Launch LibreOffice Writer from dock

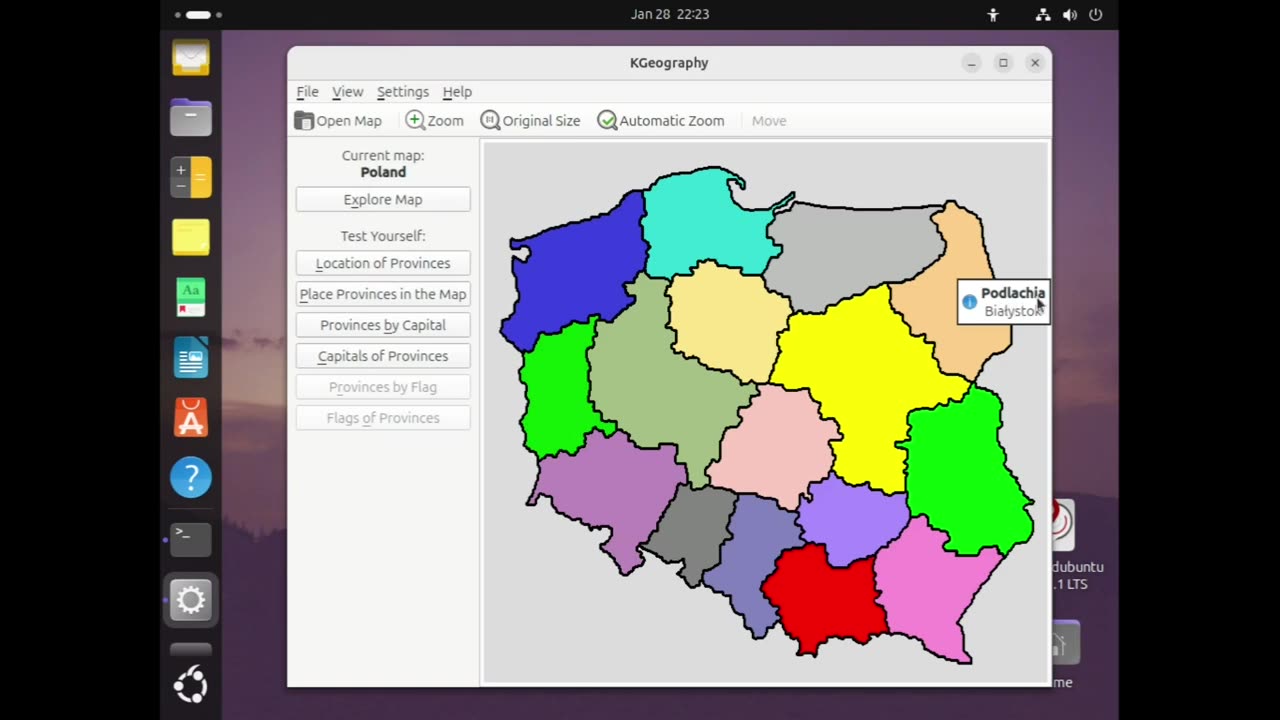[x=191, y=357]
